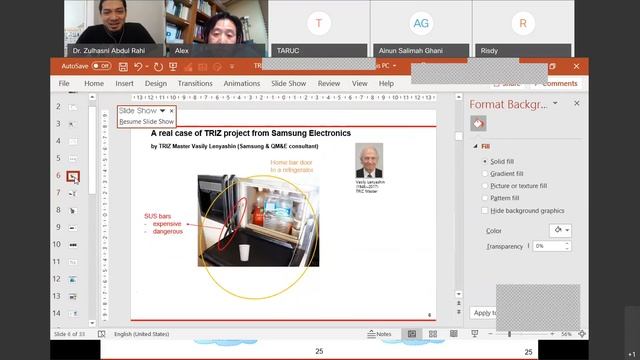
Task: Open Slide Show toolbar options dropdown
Action: tap(162, 111)
